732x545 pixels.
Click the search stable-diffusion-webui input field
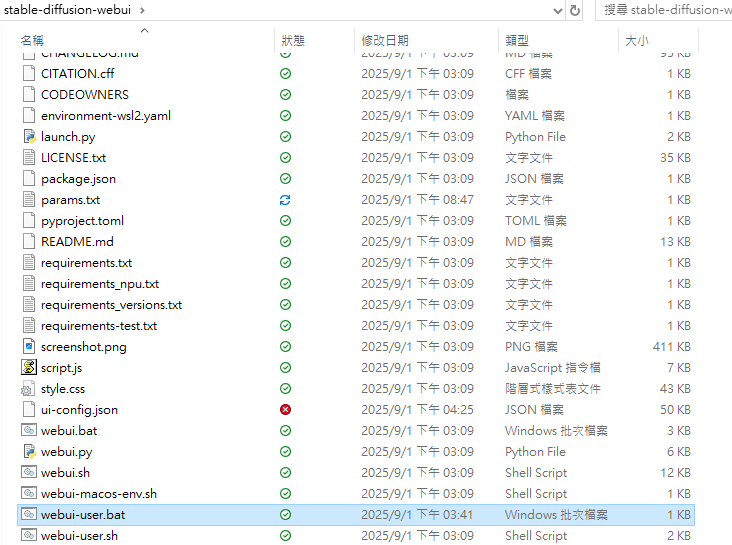pos(665,10)
